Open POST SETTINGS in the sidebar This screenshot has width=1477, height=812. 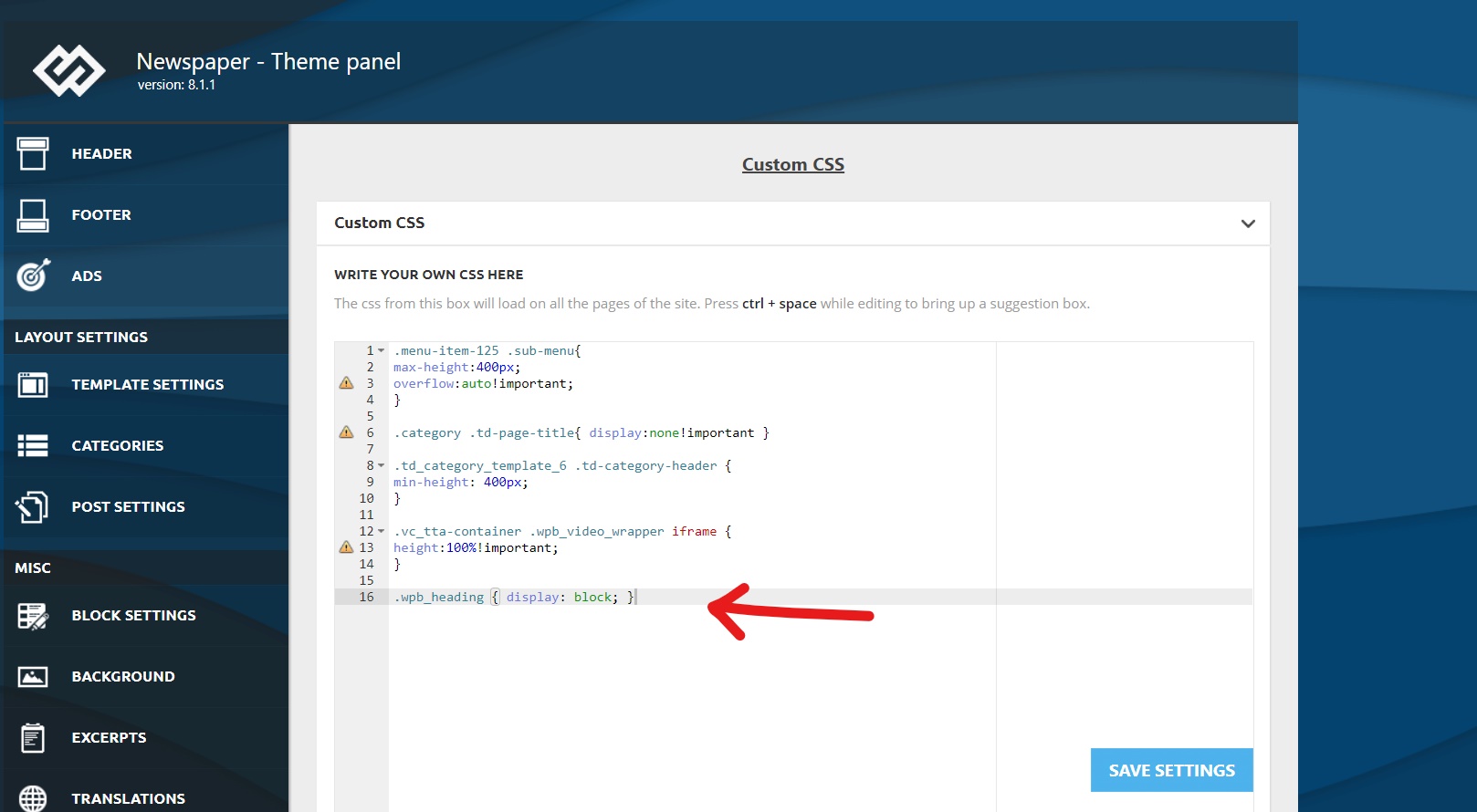click(x=146, y=507)
